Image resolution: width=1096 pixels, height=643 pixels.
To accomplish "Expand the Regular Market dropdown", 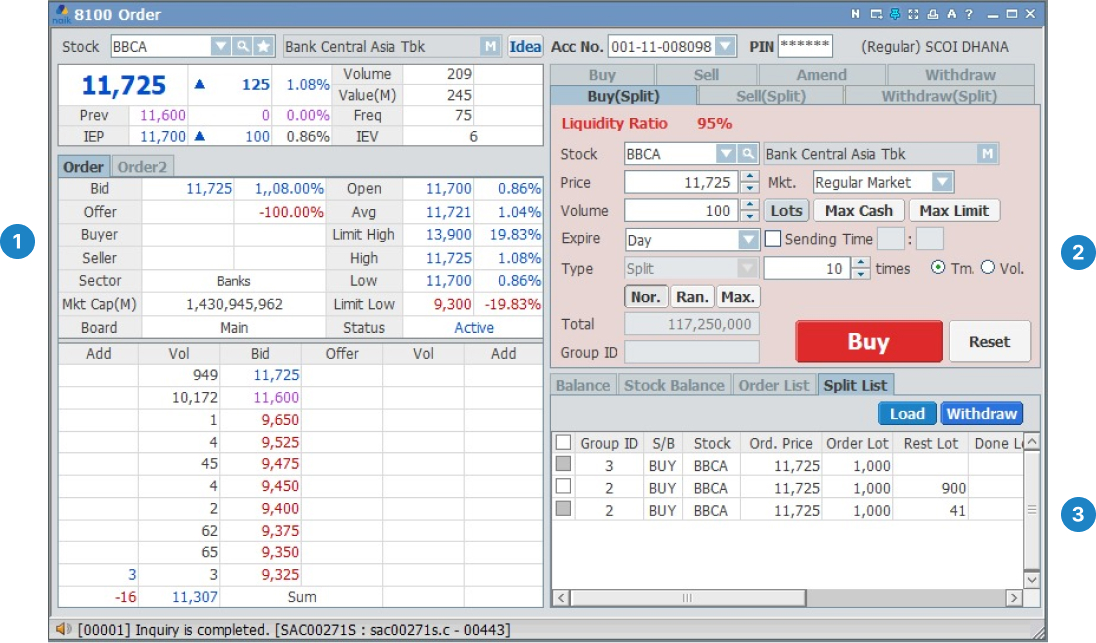I will pyautogui.click(x=942, y=182).
